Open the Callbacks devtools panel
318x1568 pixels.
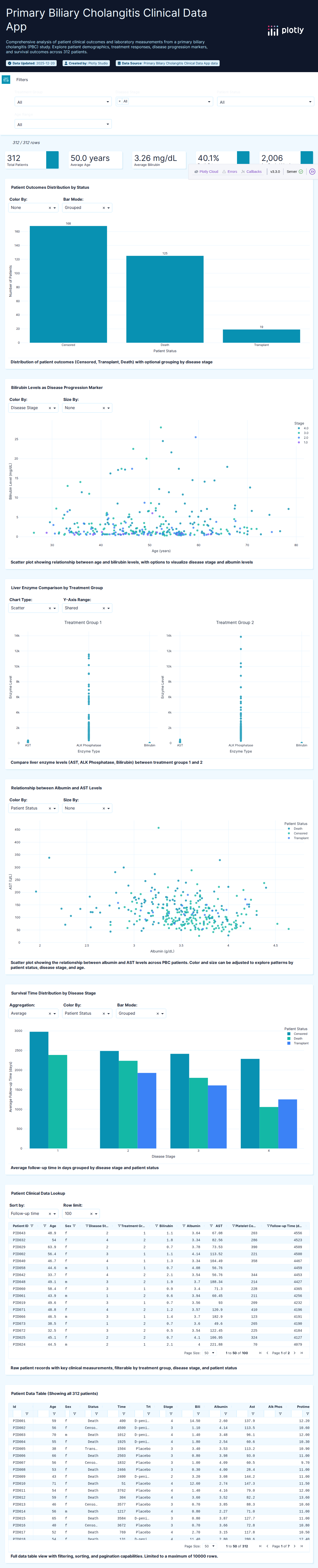pos(251,172)
